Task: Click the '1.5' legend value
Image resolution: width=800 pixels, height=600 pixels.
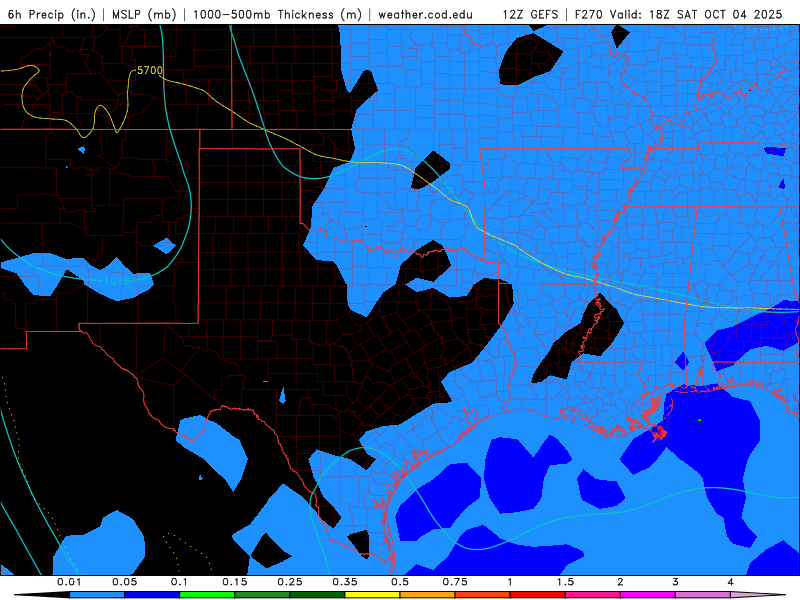Action: pos(565,582)
